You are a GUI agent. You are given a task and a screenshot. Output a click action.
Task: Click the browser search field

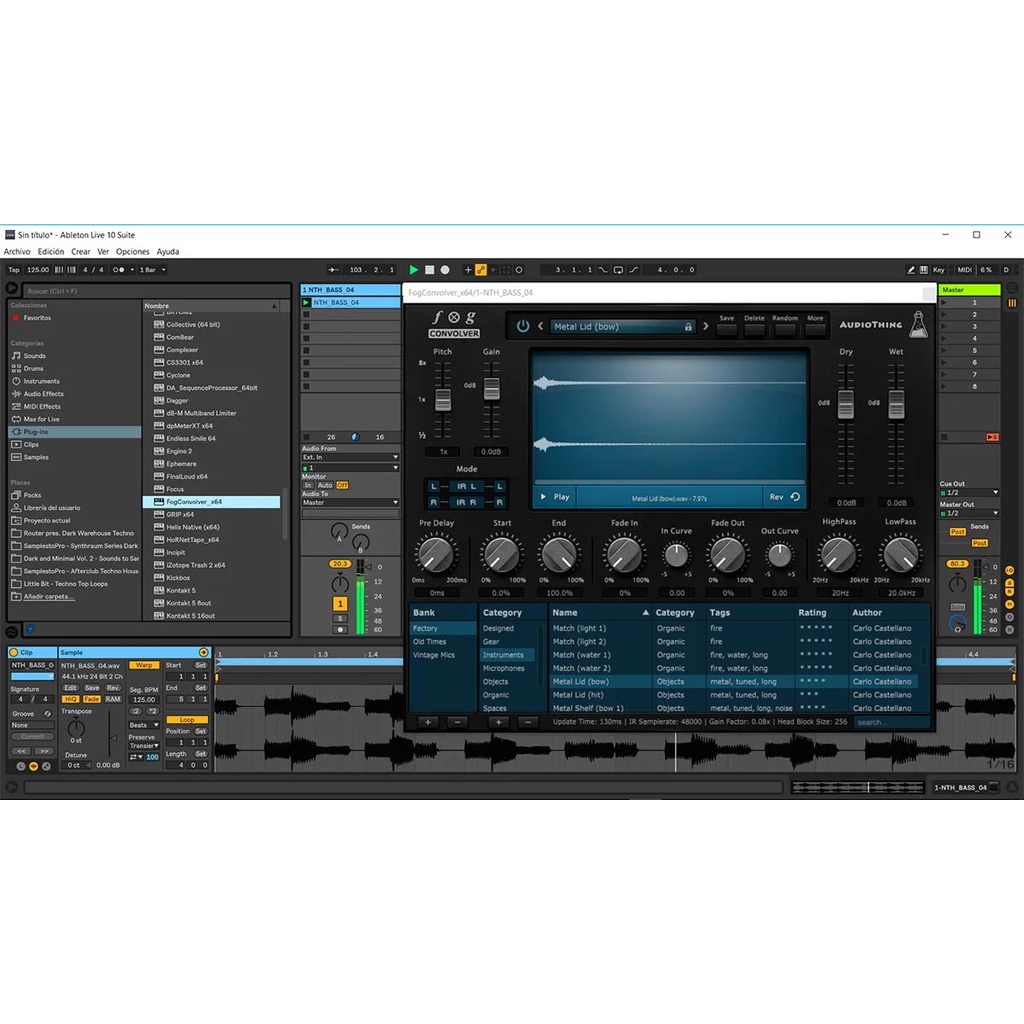(157, 291)
